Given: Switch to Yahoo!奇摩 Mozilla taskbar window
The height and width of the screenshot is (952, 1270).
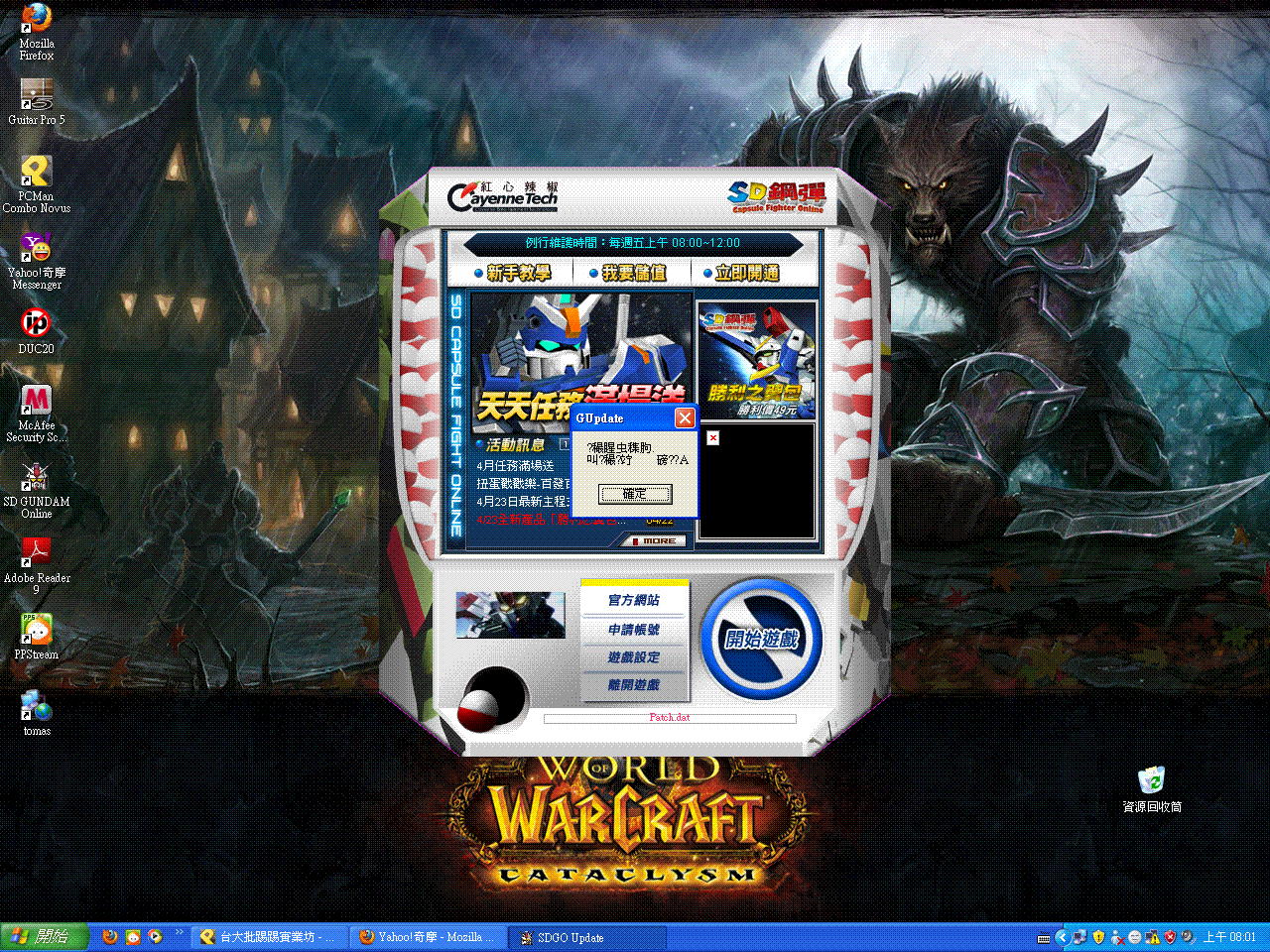Looking at the screenshot, I should (429, 937).
